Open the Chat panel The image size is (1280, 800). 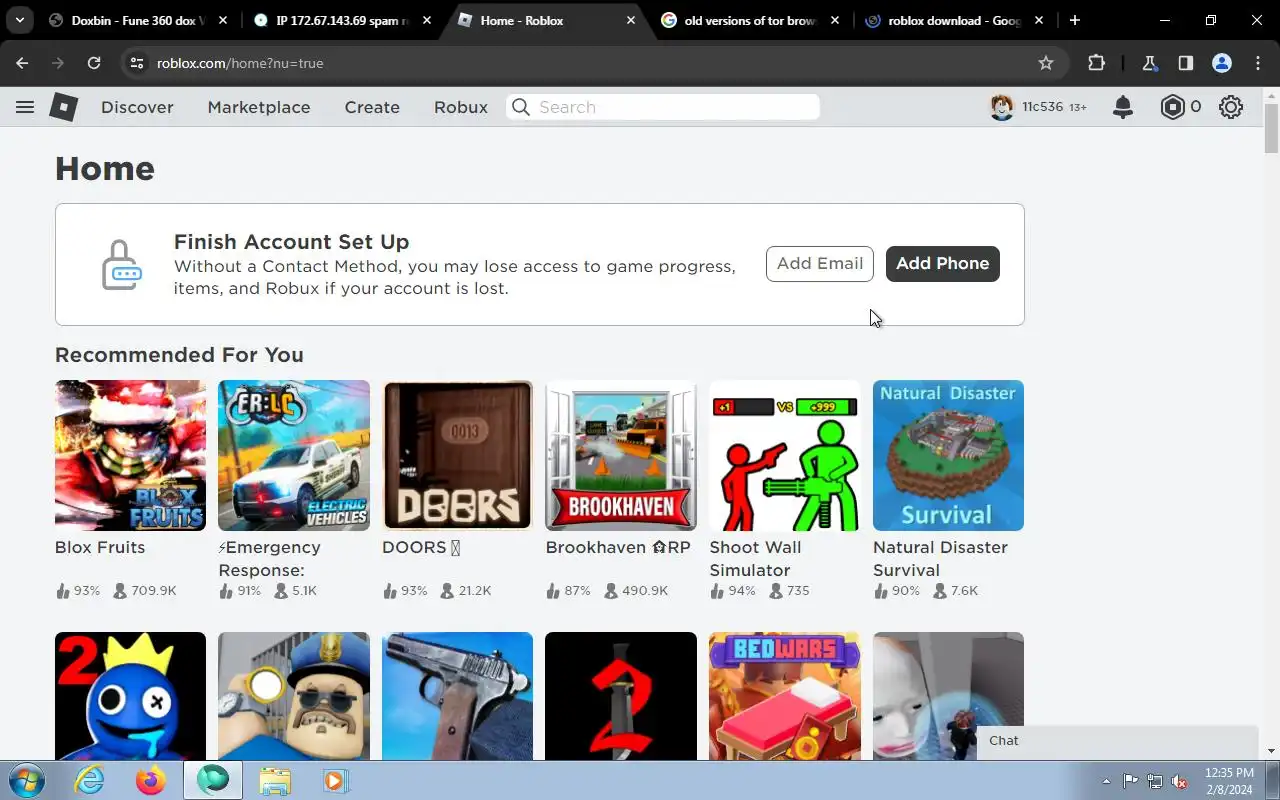click(1117, 741)
